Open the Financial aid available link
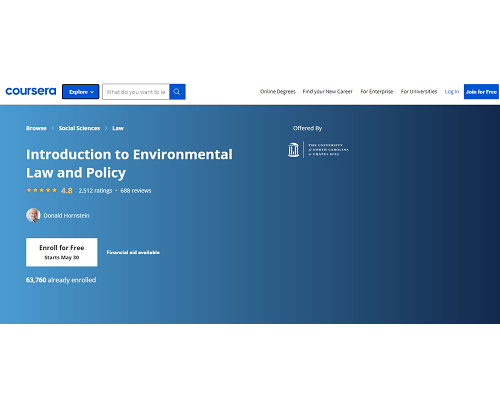500x400 pixels. tap(133, 252)
